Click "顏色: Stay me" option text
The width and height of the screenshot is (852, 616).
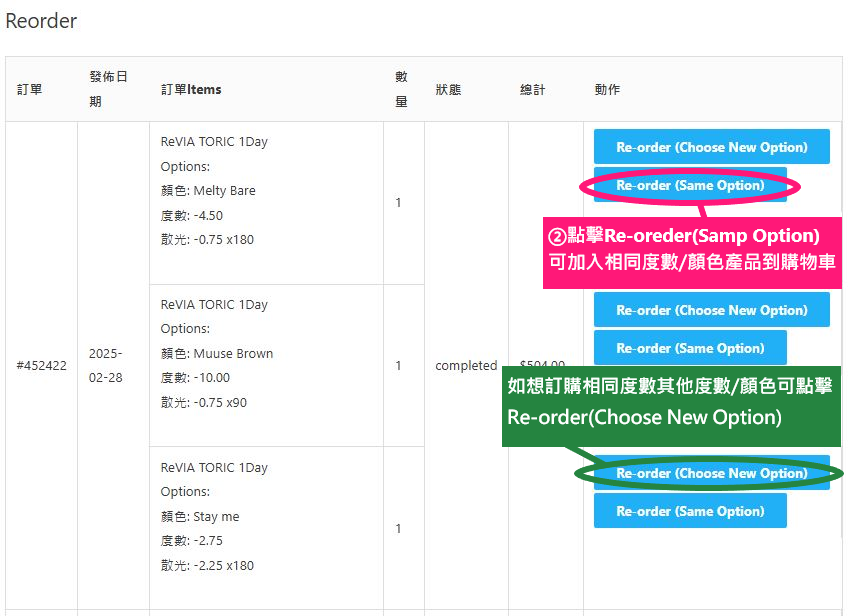[x=200, y=517]
